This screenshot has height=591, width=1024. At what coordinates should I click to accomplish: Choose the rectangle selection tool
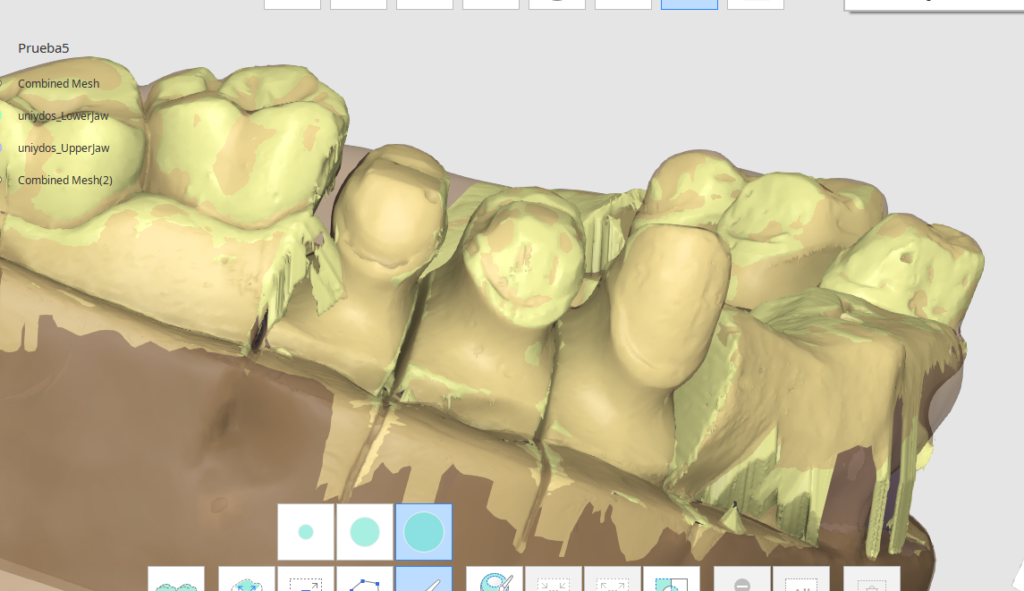click(306, 579)
